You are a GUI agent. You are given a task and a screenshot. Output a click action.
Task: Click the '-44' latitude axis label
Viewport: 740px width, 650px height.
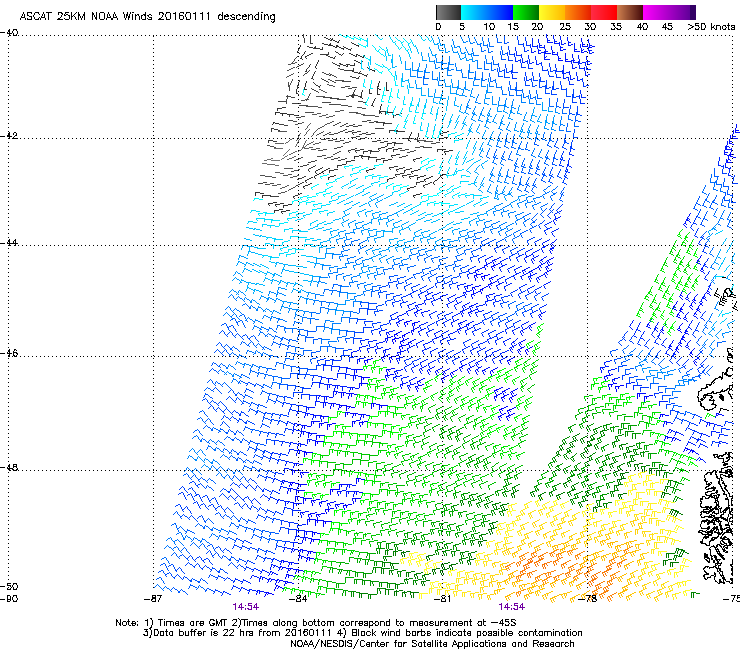9,243
